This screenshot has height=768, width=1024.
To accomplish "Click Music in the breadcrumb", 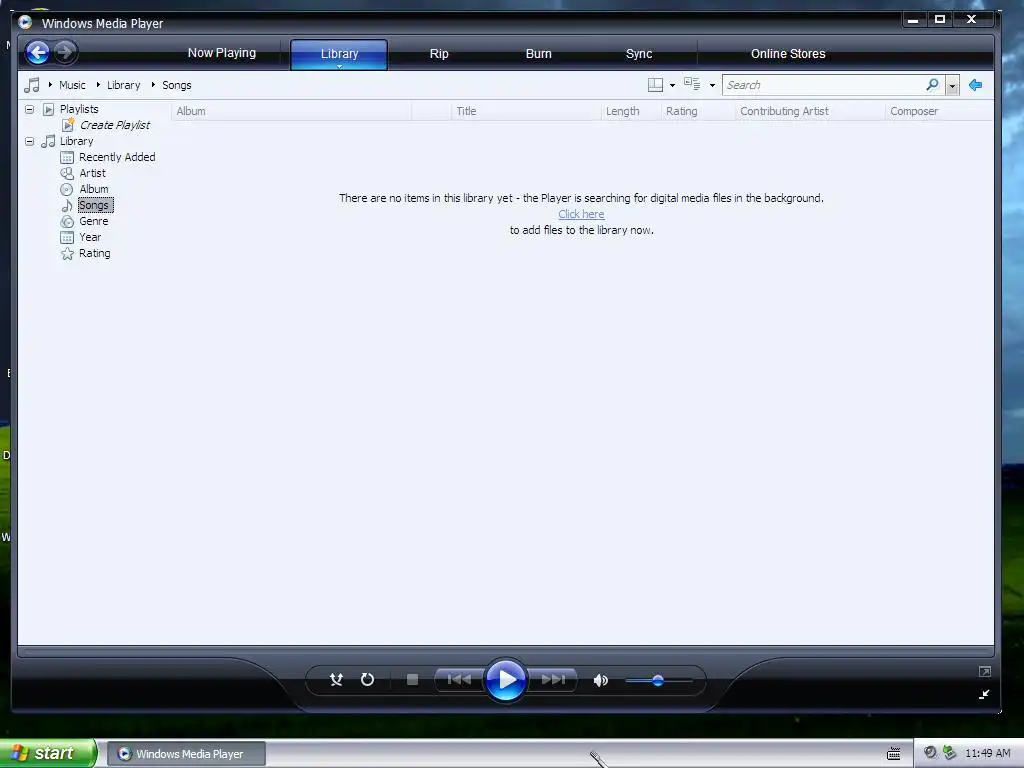I will coord(72,85).
